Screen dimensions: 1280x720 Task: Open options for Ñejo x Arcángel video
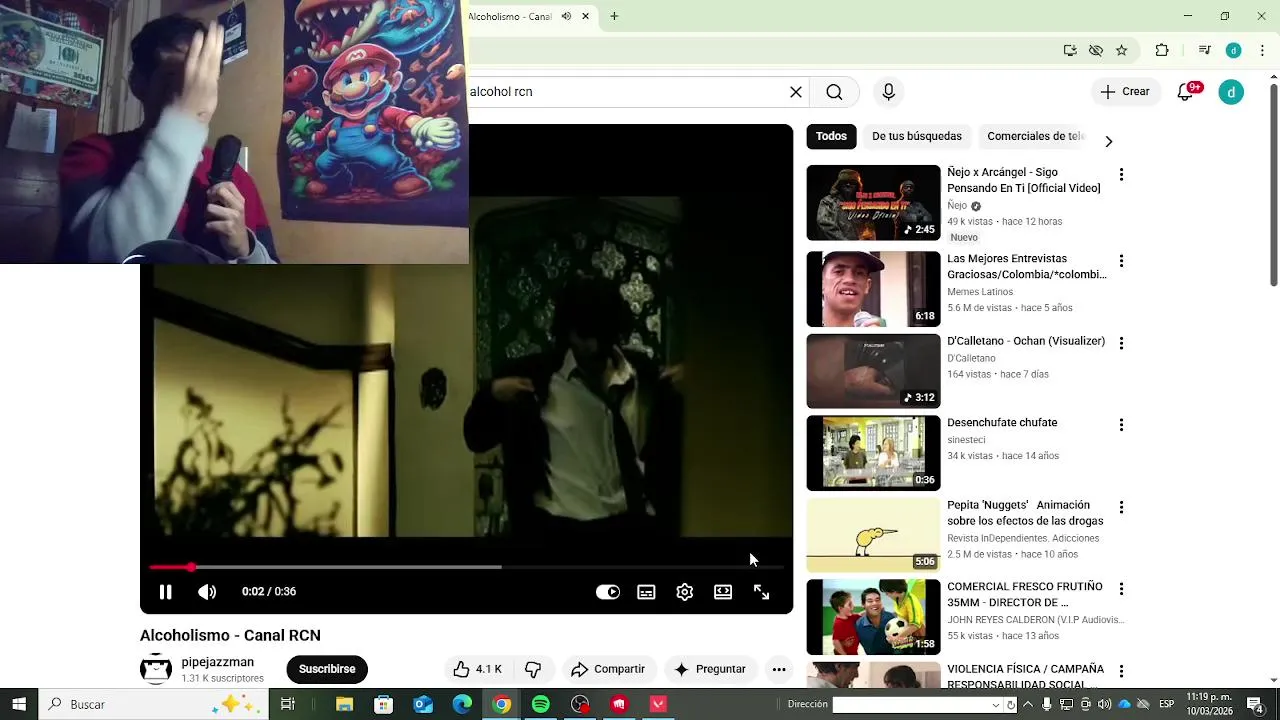coord(1121,175)
